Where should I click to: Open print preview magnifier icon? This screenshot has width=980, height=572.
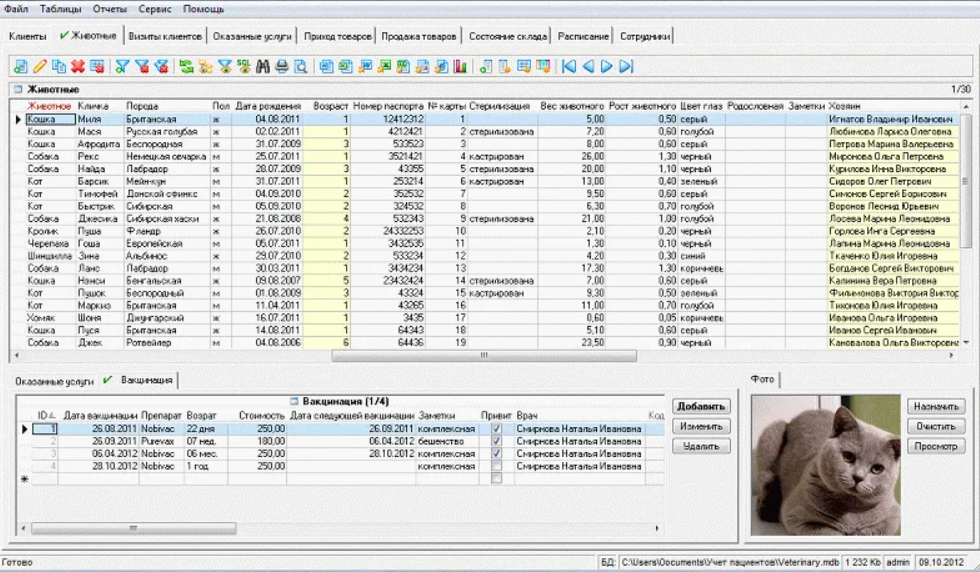(301, 66)
